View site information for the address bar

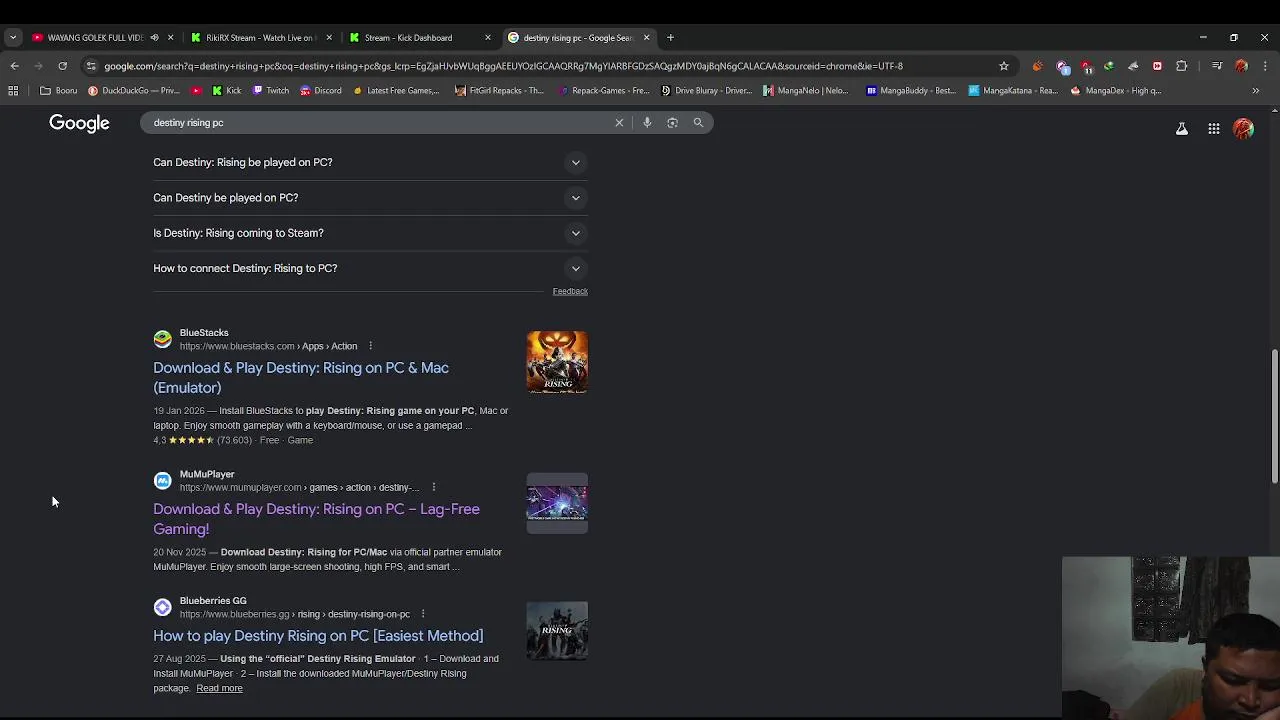91,66
